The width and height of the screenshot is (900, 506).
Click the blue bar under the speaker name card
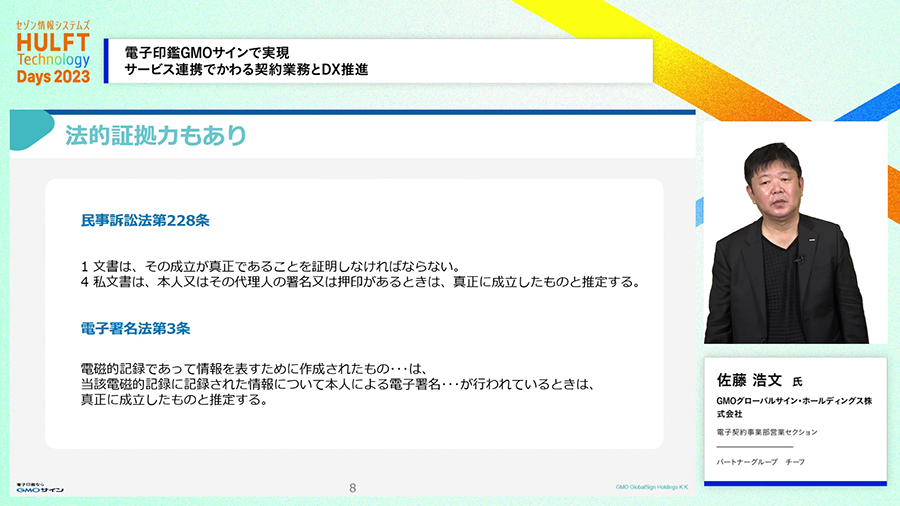(x=795, y=483)
